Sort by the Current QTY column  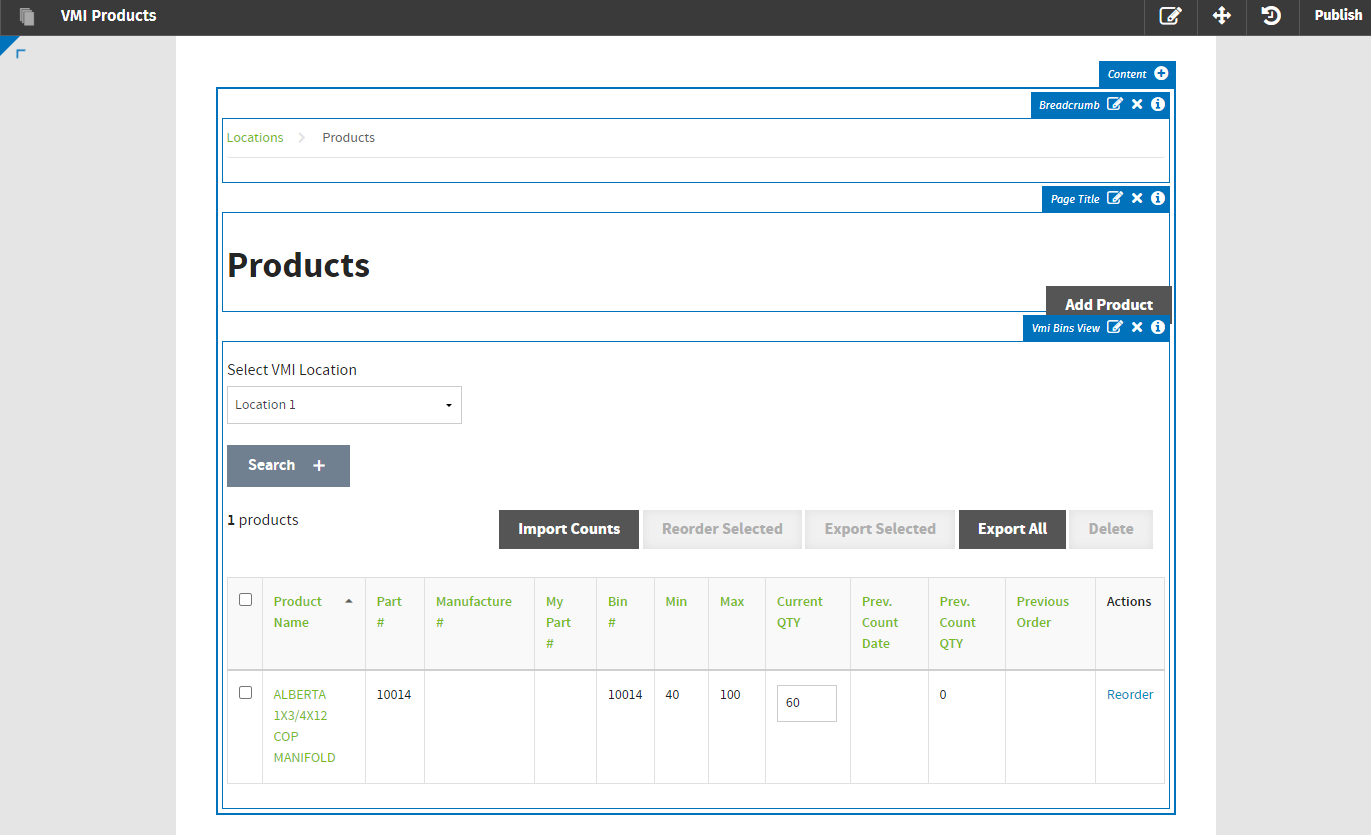(x=800, y=612)
